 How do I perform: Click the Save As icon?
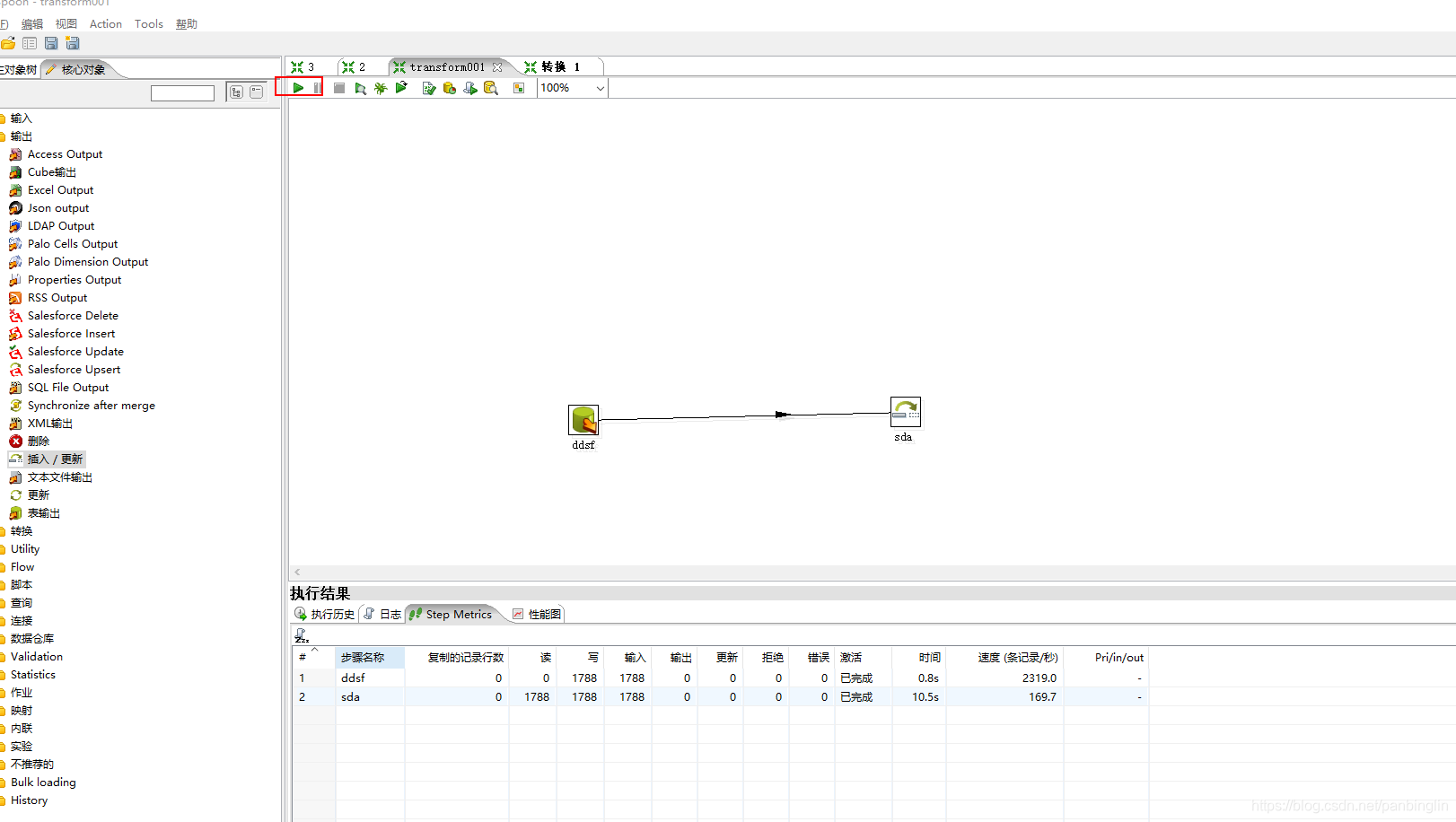coord(73,43)
